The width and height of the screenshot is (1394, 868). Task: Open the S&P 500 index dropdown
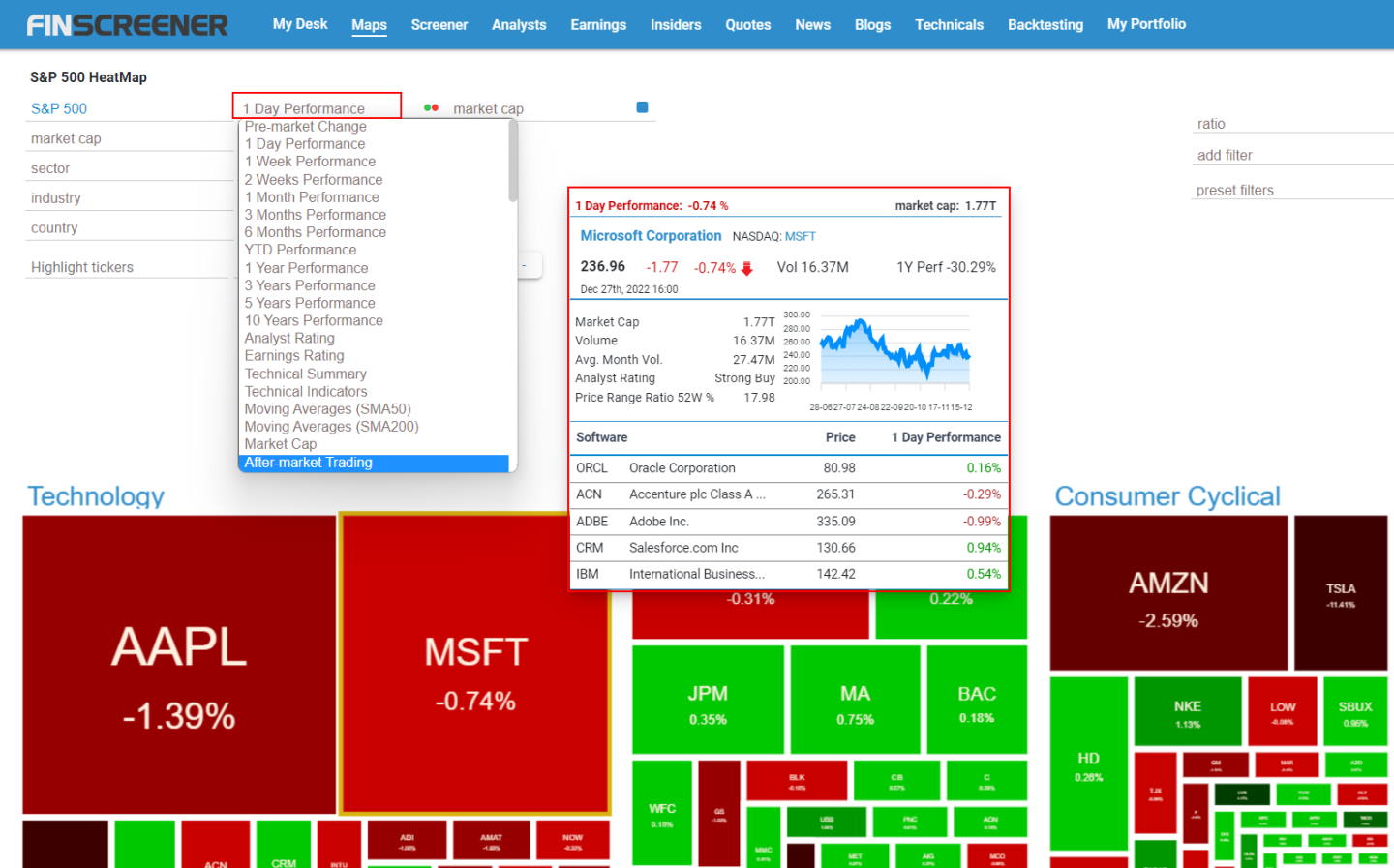click(129, 108)
